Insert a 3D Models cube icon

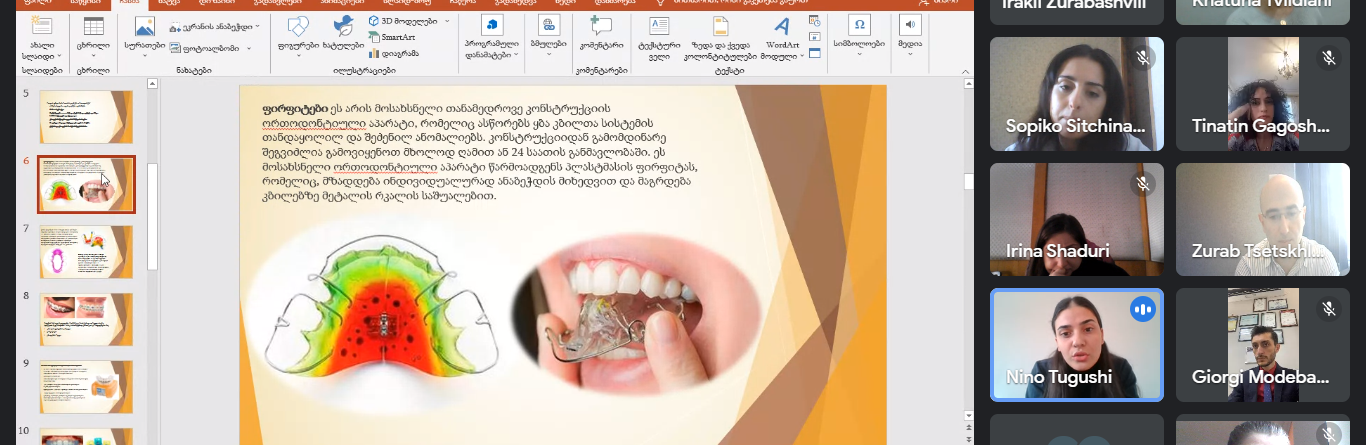374,20
